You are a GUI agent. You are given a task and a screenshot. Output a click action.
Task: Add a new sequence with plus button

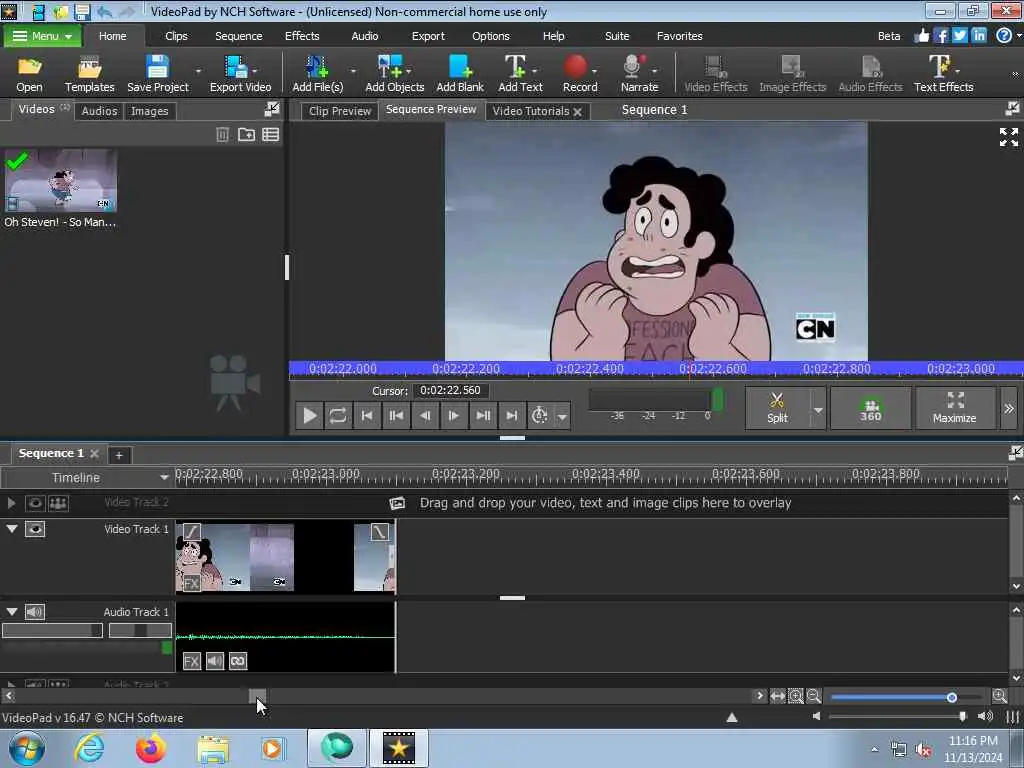pyautogui.click(x=119, y=455)
